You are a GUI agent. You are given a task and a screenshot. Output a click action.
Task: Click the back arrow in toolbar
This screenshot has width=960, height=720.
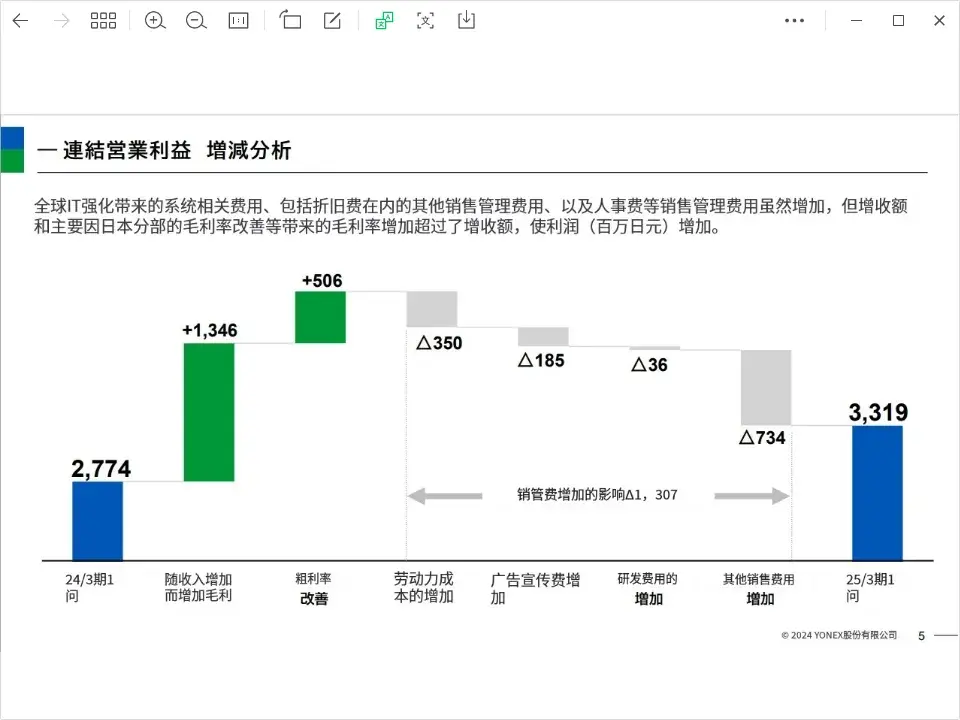click(x=20, y=20)
